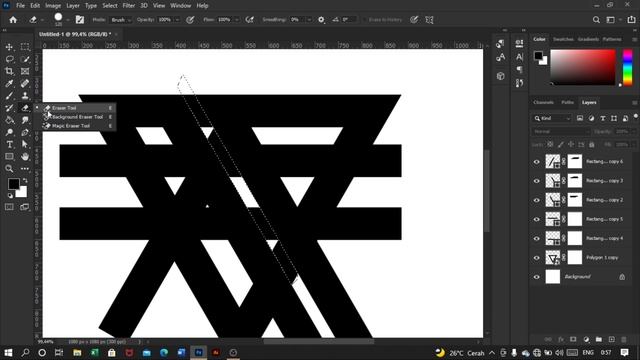Create new adjustment layer button
Viewport: 640px width, 360px height.
click(586, 339)
